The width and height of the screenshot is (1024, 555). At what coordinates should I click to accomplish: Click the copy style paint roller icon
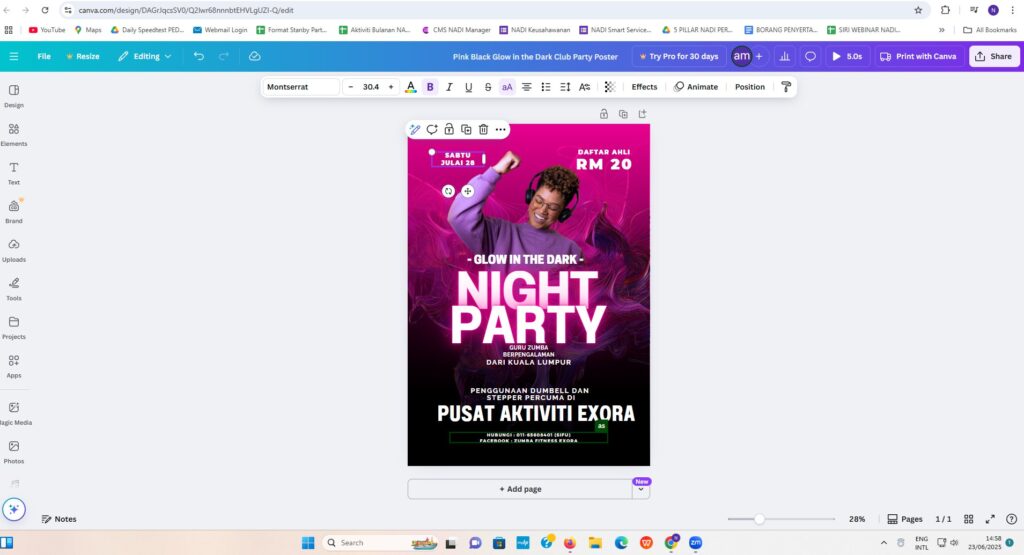[x=785, y=87]
